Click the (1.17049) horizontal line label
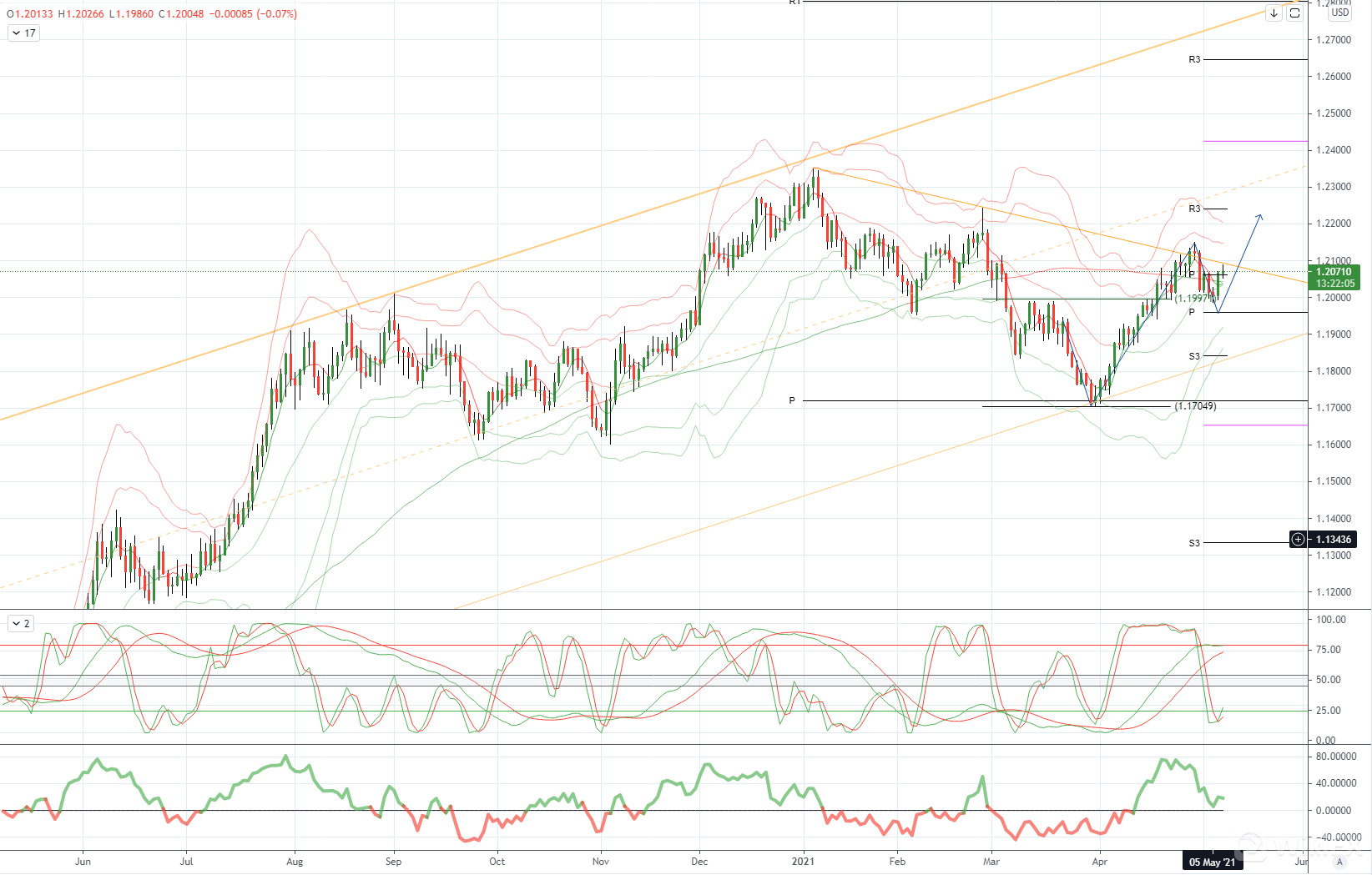The width and height of the screenshot is (1372, 875). pos(1195,406)
